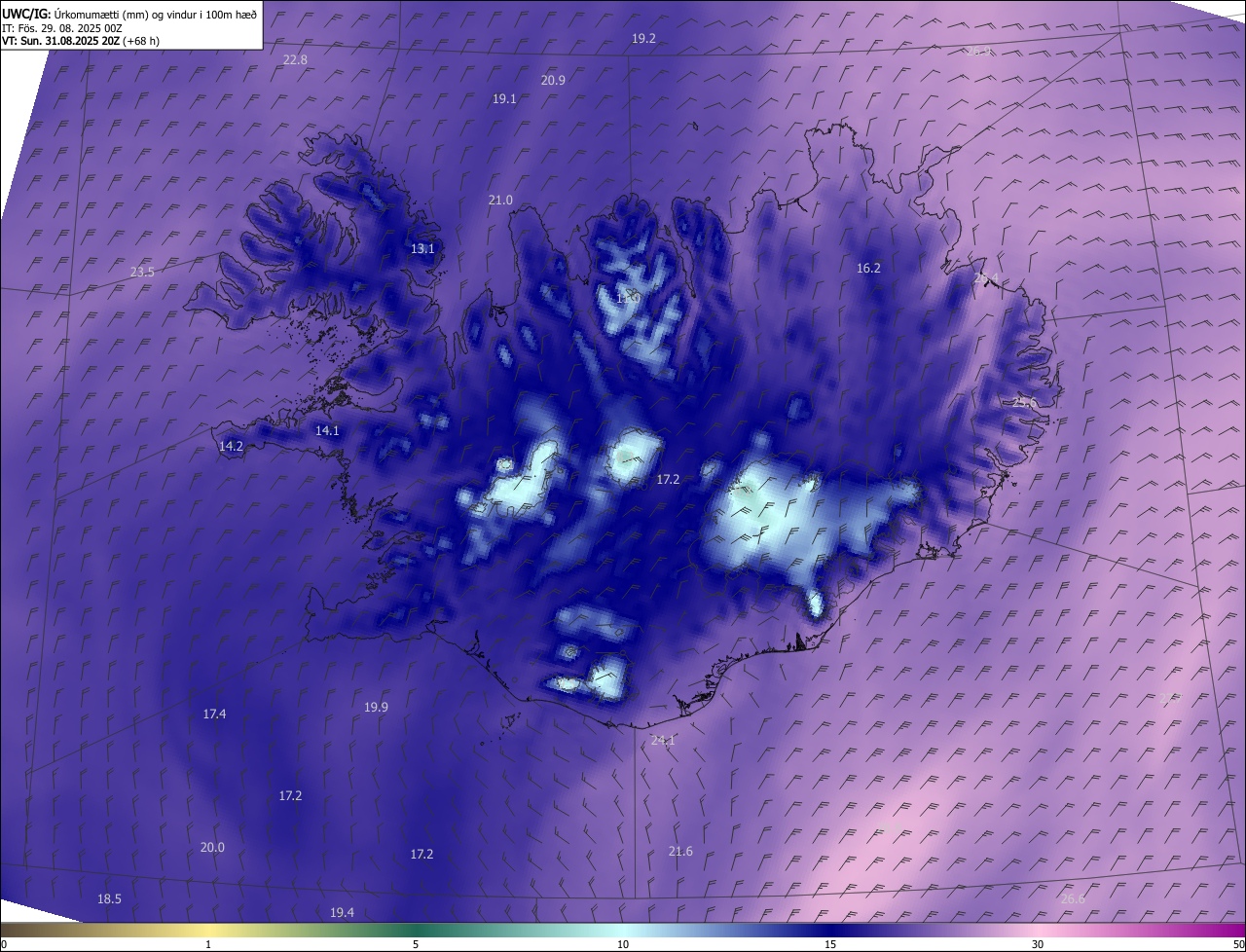
Task: Click the 19.4 value label on the map
Action: (342, 913)
